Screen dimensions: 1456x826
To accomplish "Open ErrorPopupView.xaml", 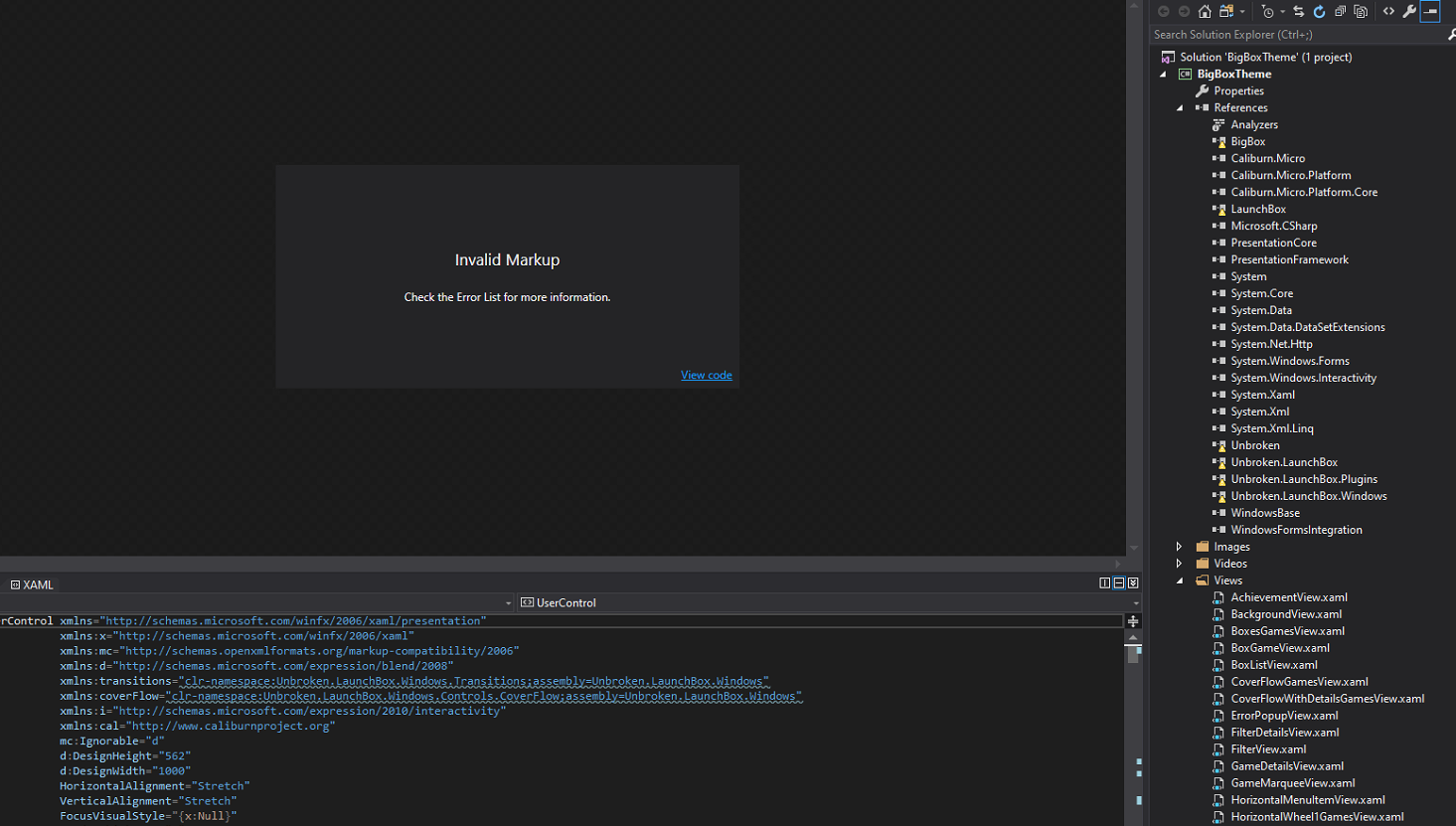I will point(1284,716).
